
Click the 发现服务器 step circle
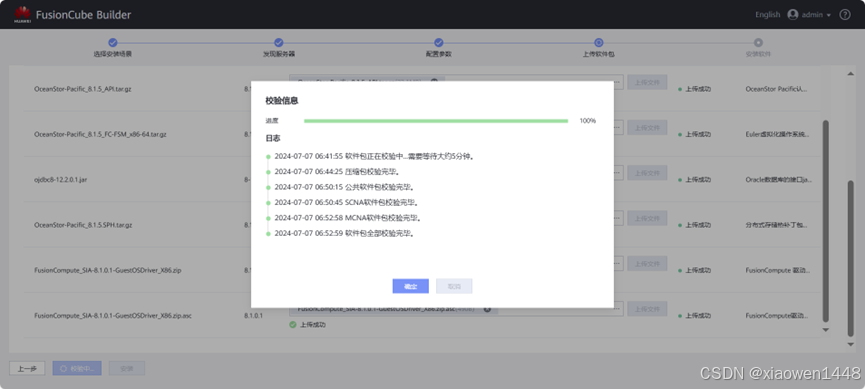point(279,42)
